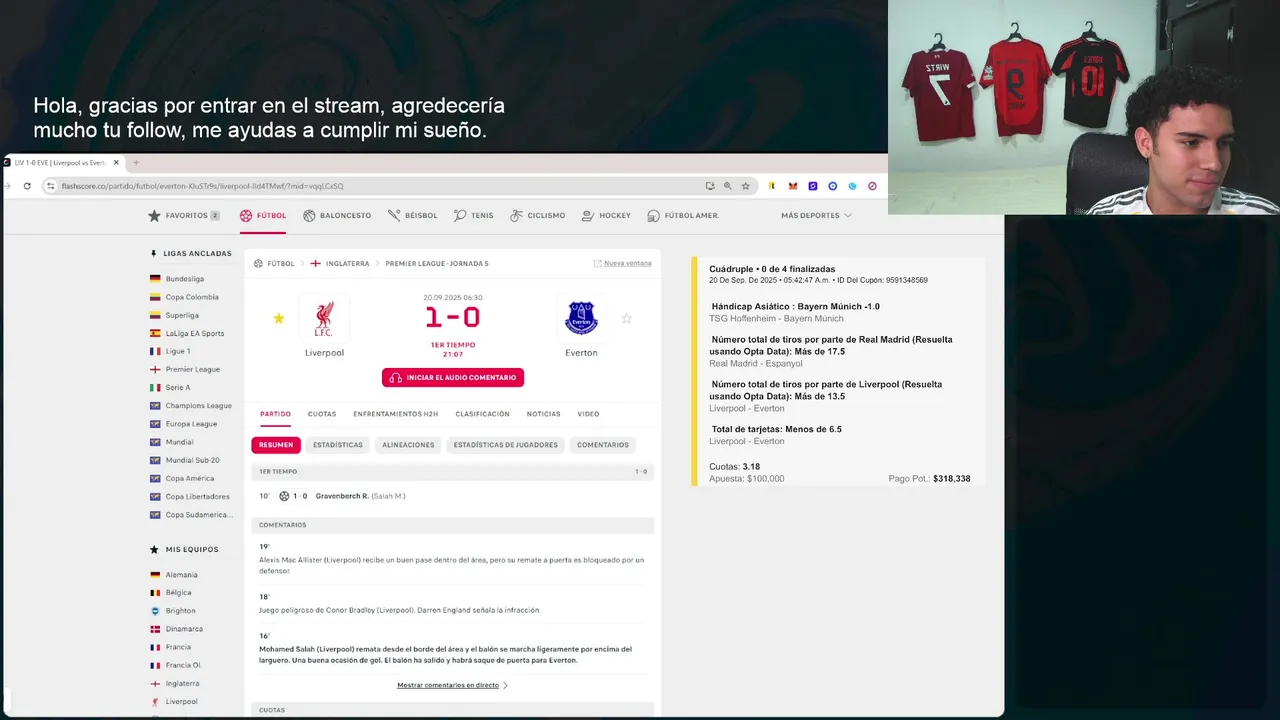The image size is (1280, 720).
Task: Close the LIV 1-0 EVE browser tab
Action: [116, 162]
